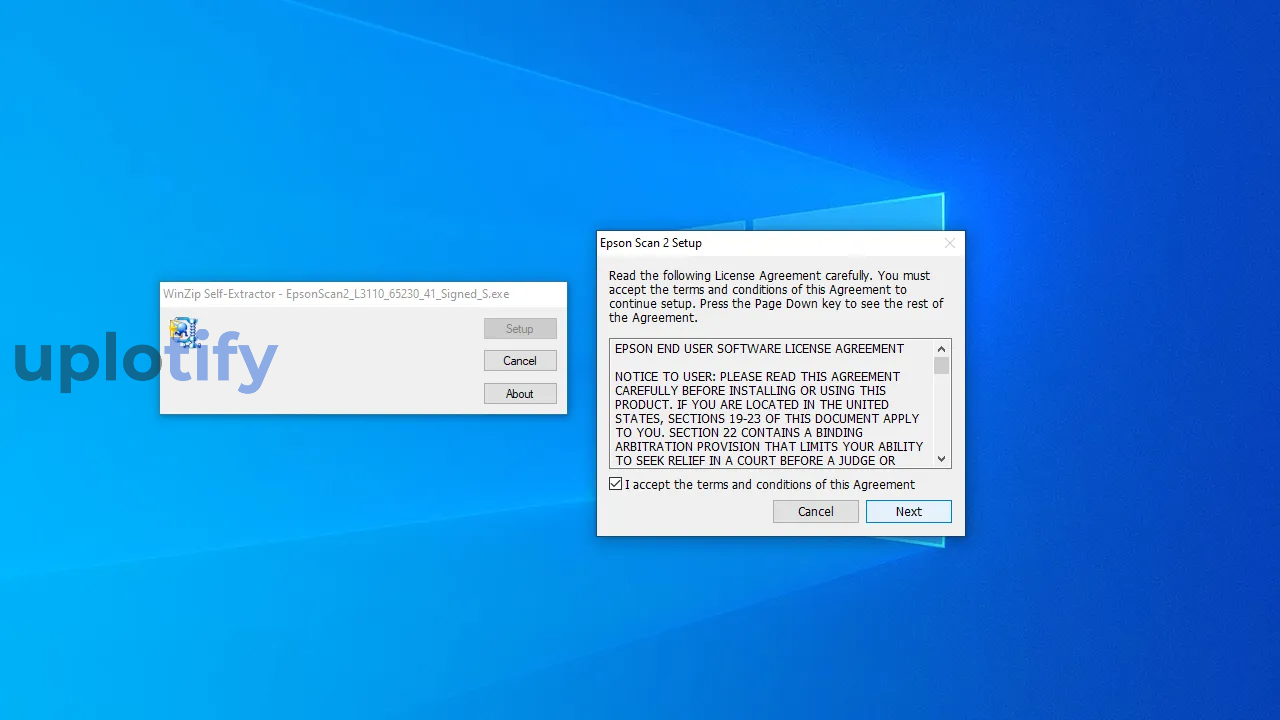Click the greyed Setup button in WinZip Self-Extractor

520,329
